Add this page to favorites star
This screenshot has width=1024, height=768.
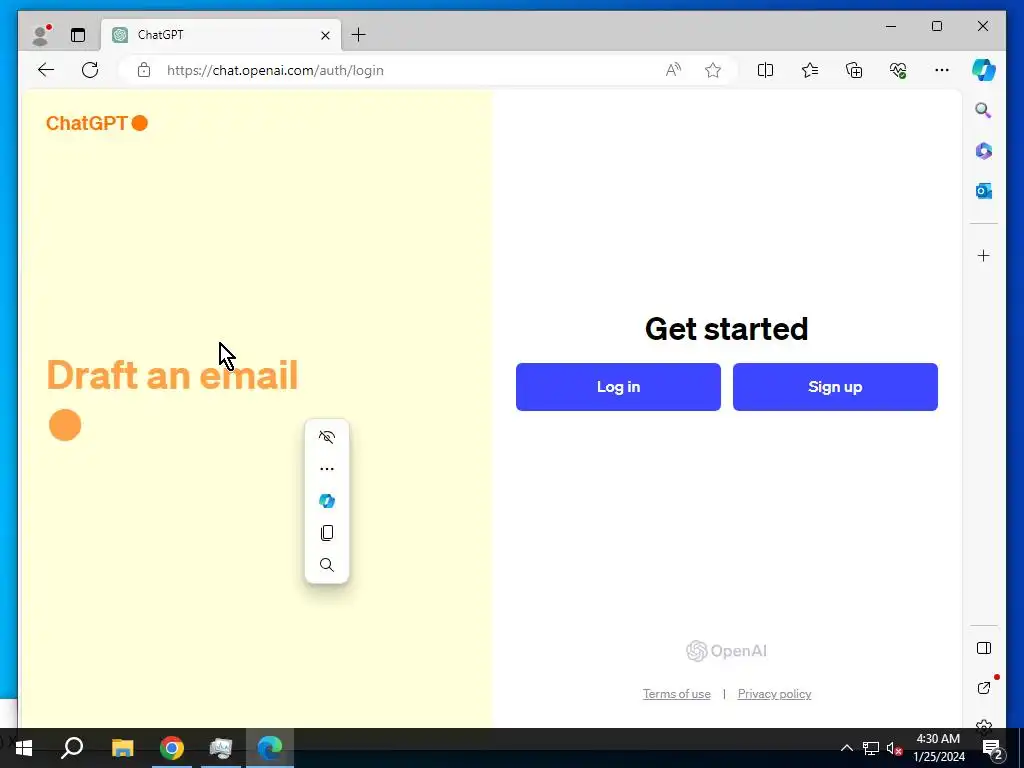click(713, 70)
